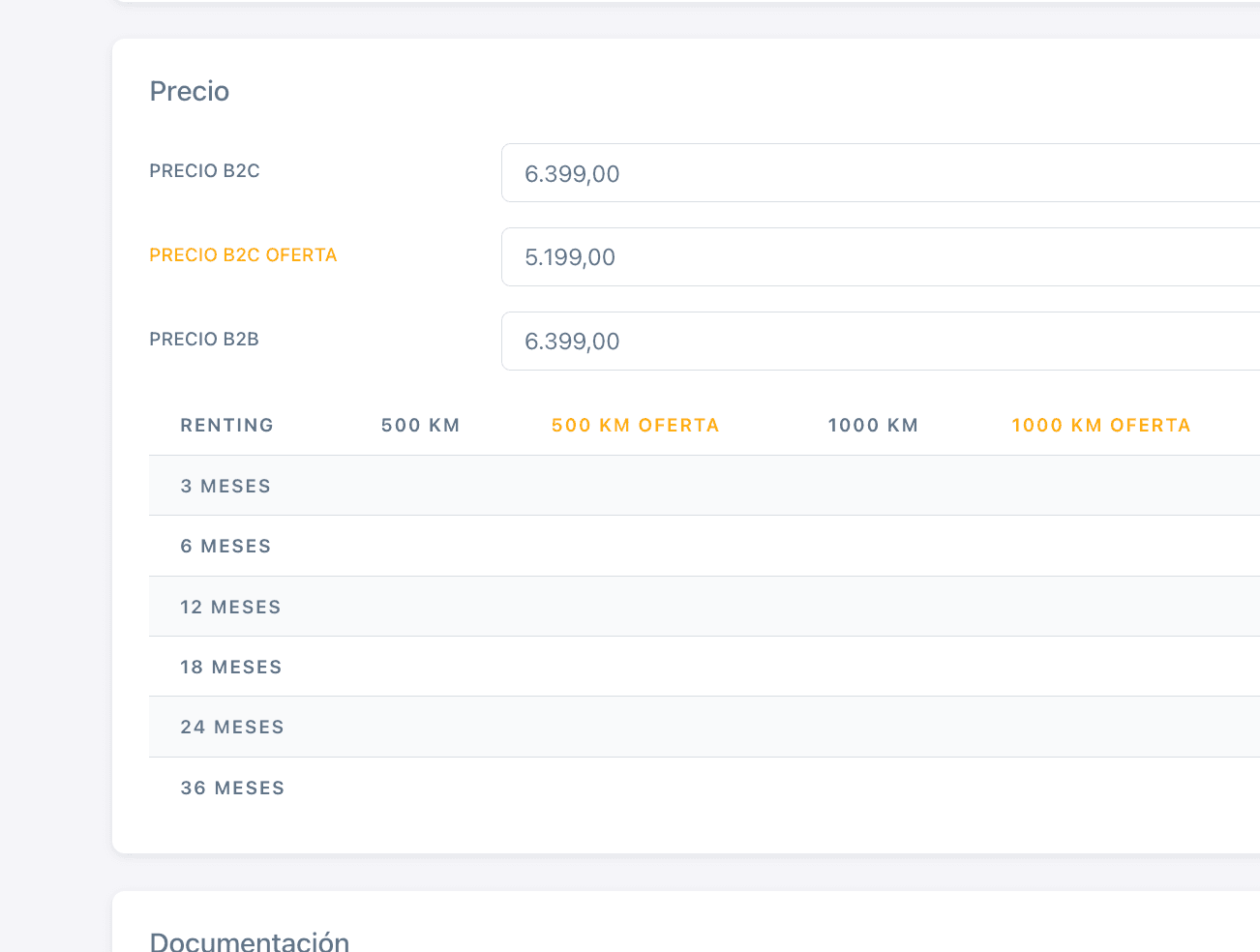Image resolution: width=1260 pixels, height=952 pixels.
Task: Click the RENTING column header
Action: (226, 426)
